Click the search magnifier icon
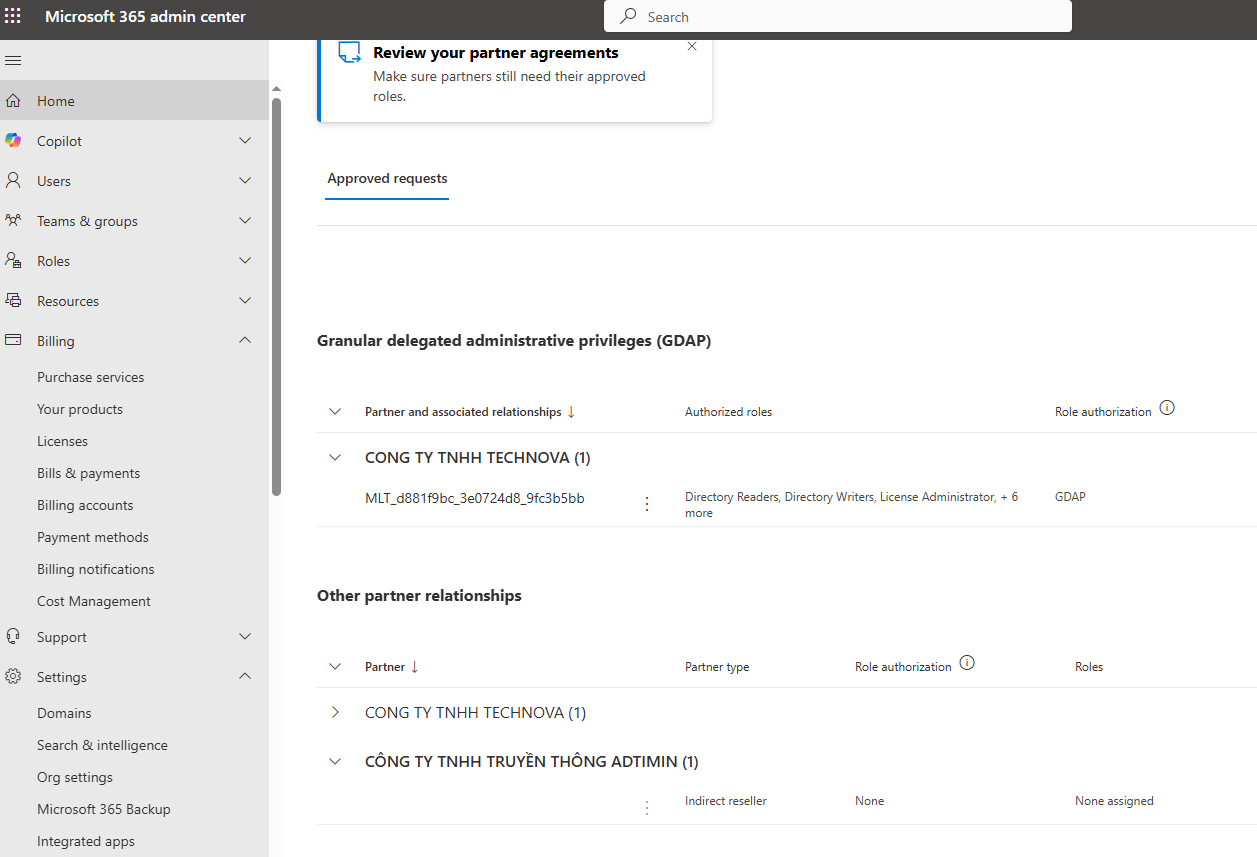 point(628,16)
